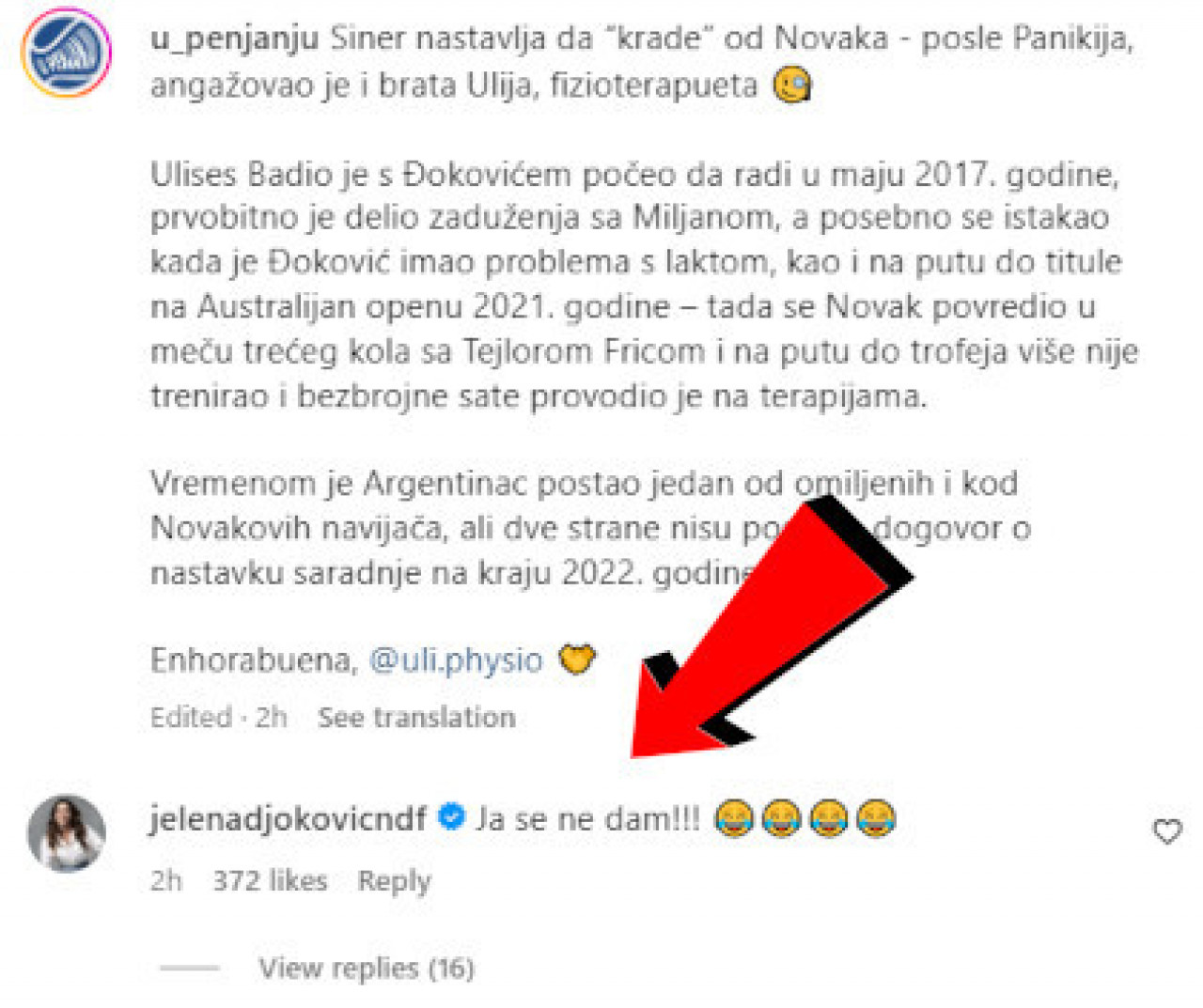Open jelenadjokovicndf's profile avatar

66,833
